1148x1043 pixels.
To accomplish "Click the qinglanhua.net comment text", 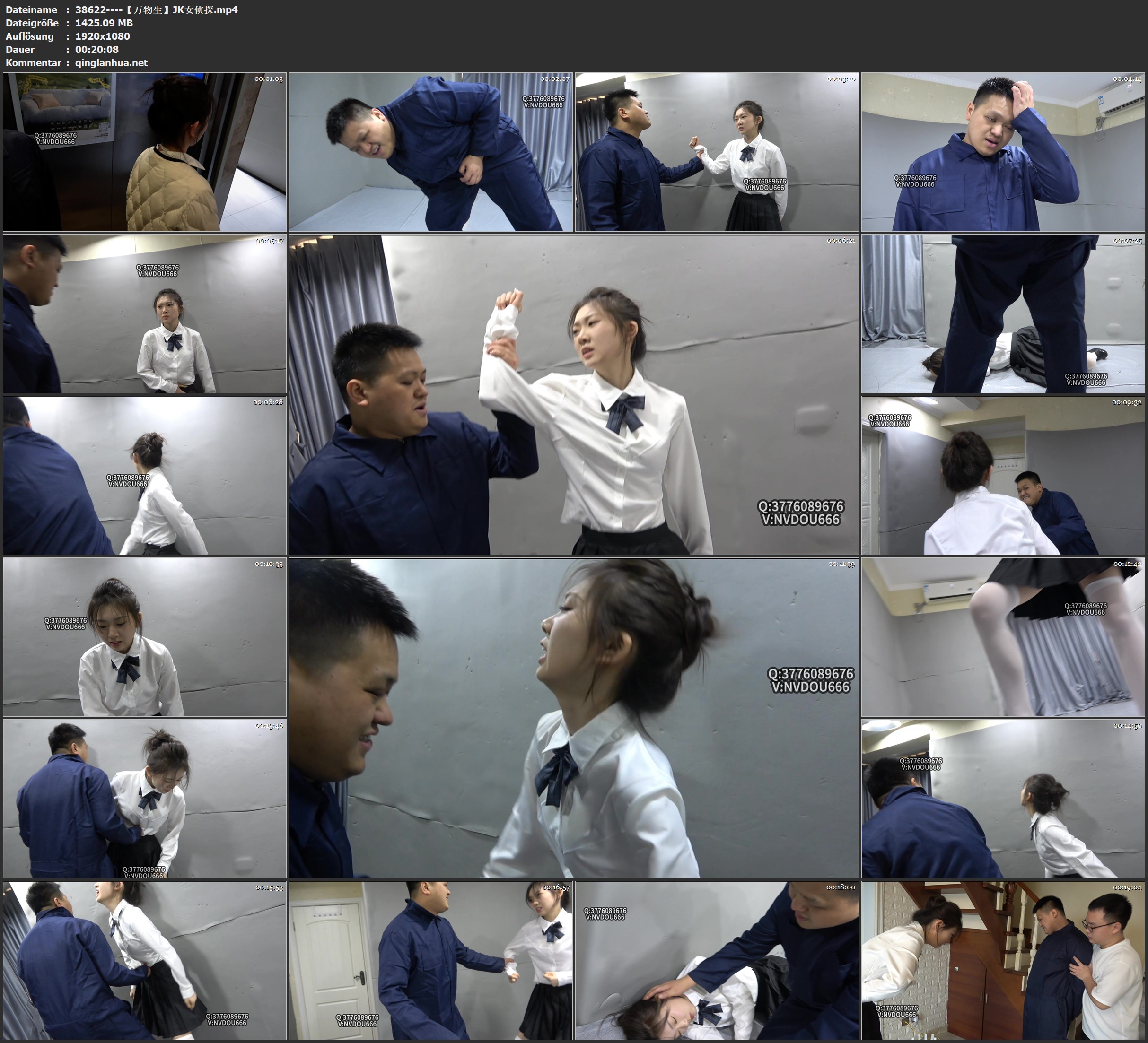I will (111, 62).
